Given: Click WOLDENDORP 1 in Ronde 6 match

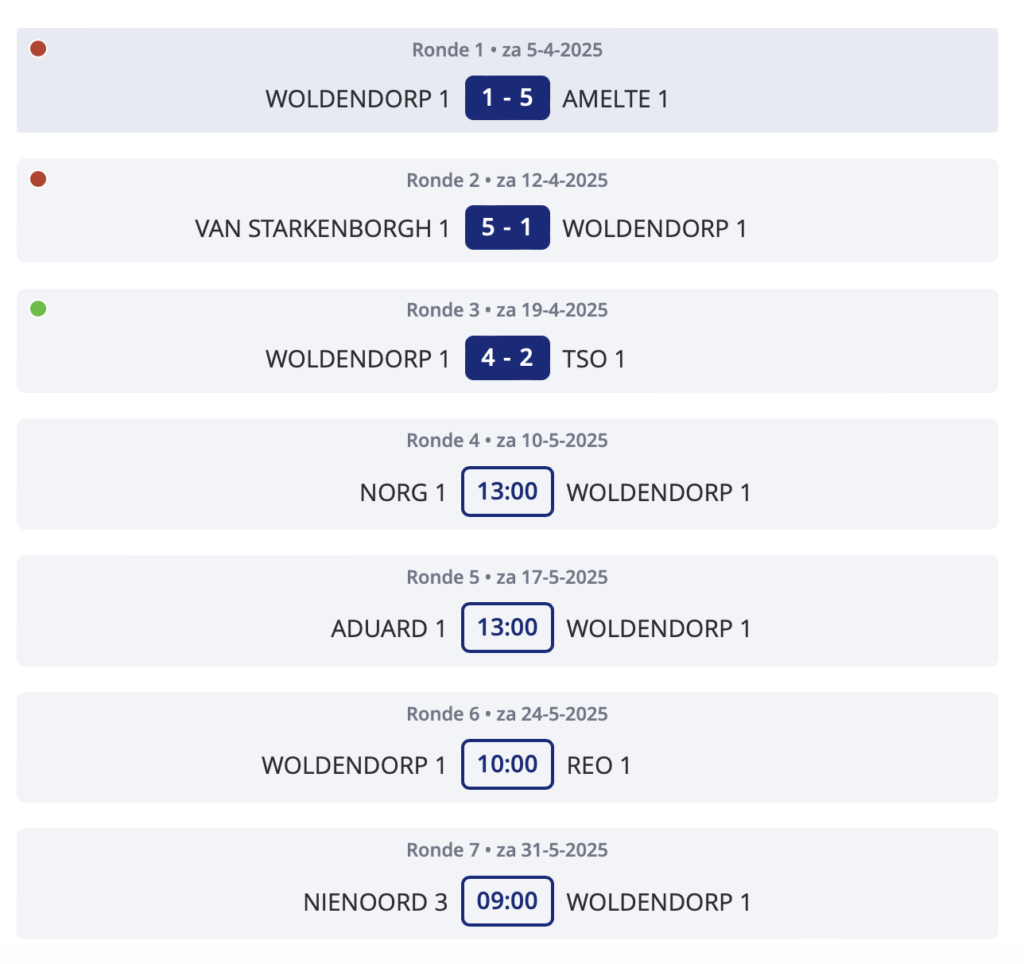Looking at the screenshot, I should (354, 765).
